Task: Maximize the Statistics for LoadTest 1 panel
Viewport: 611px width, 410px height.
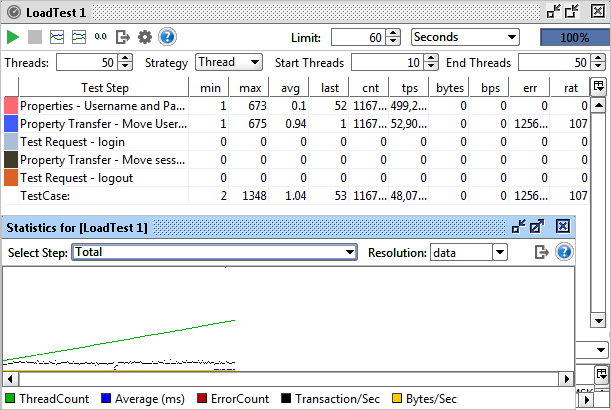Action: coord(537,226)
